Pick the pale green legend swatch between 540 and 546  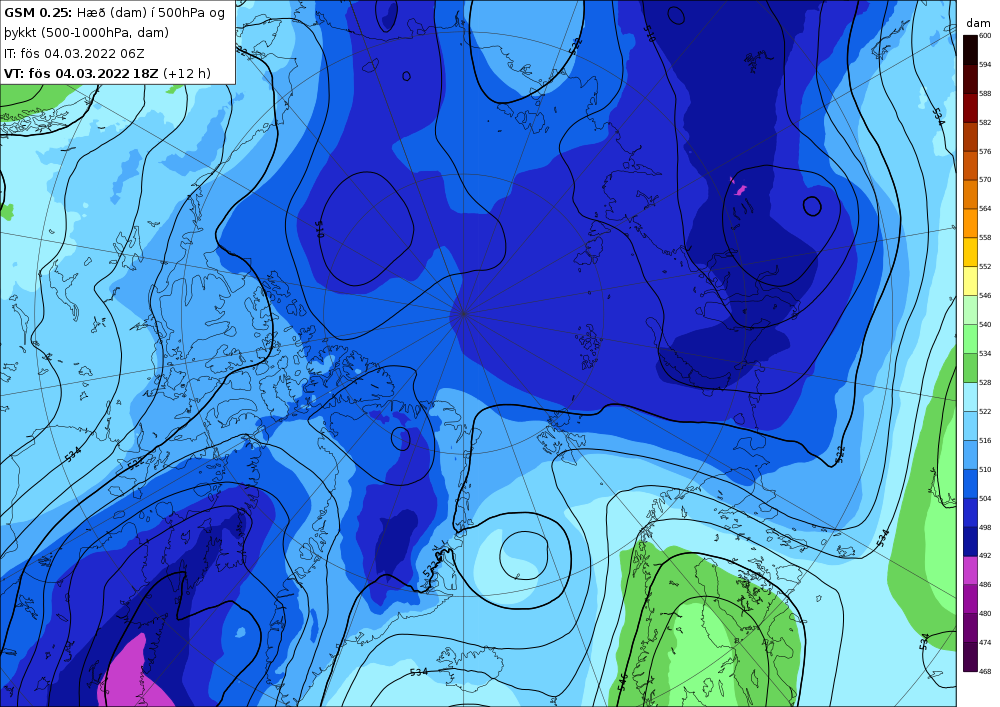coord(970,310)
